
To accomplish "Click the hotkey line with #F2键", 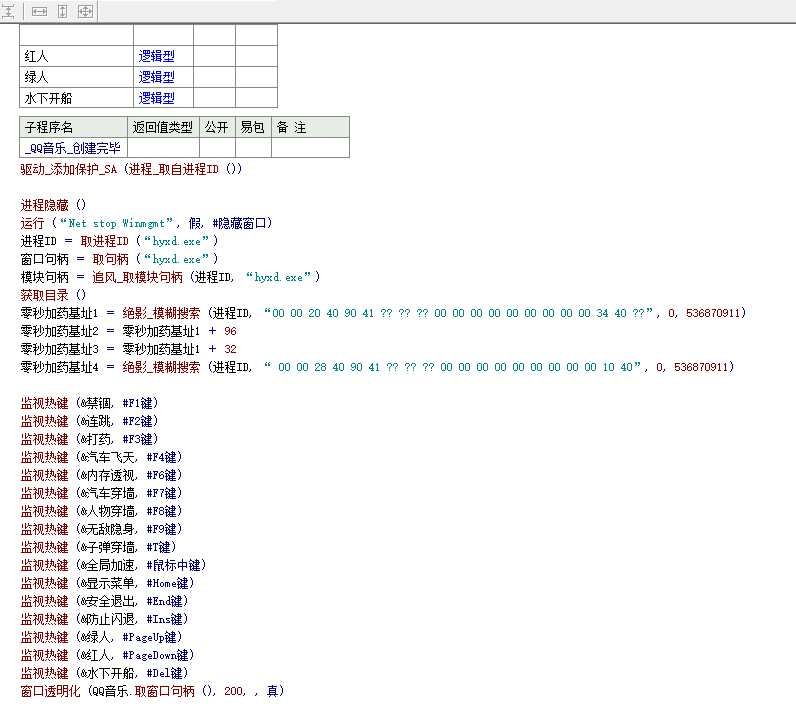I will point(90,421).
